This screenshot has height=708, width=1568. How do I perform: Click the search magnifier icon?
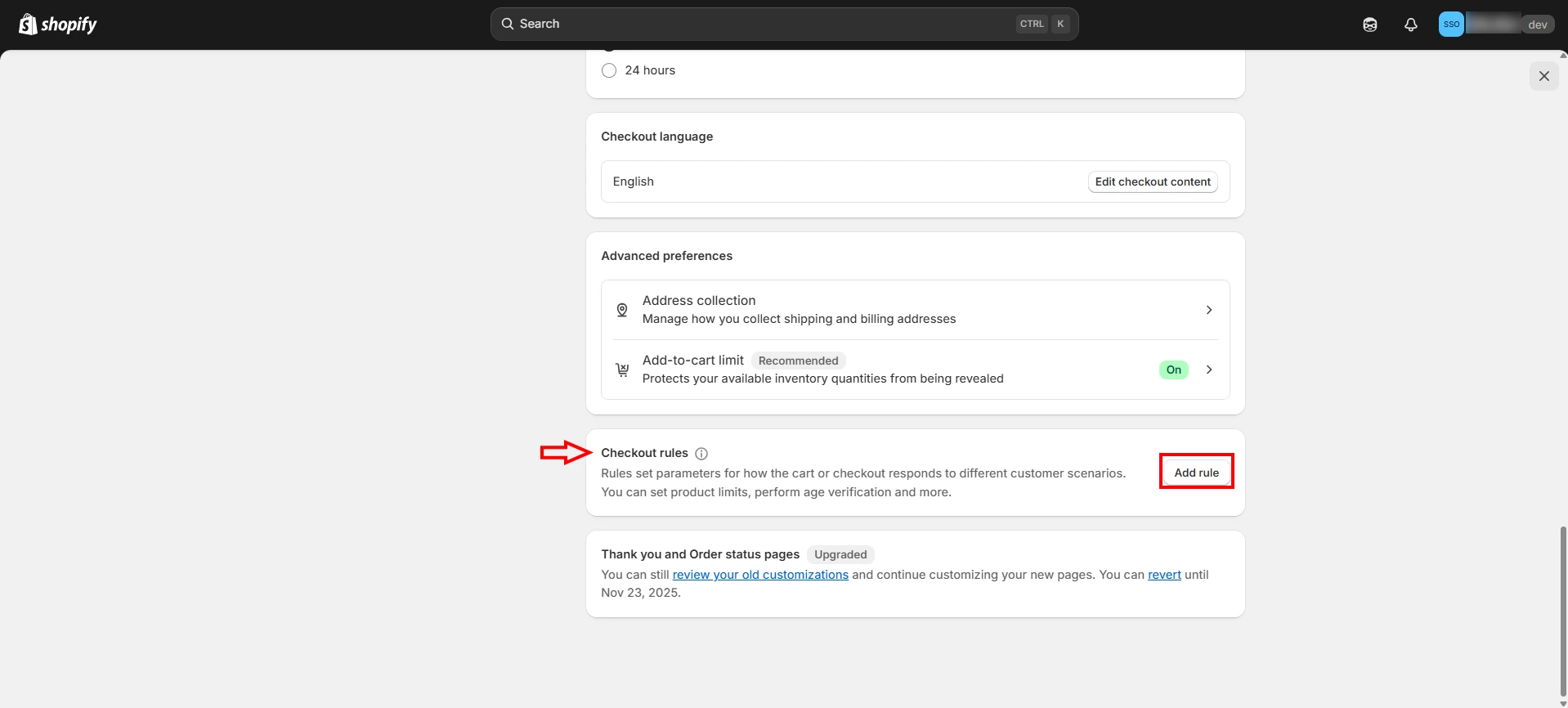point(508,24)
